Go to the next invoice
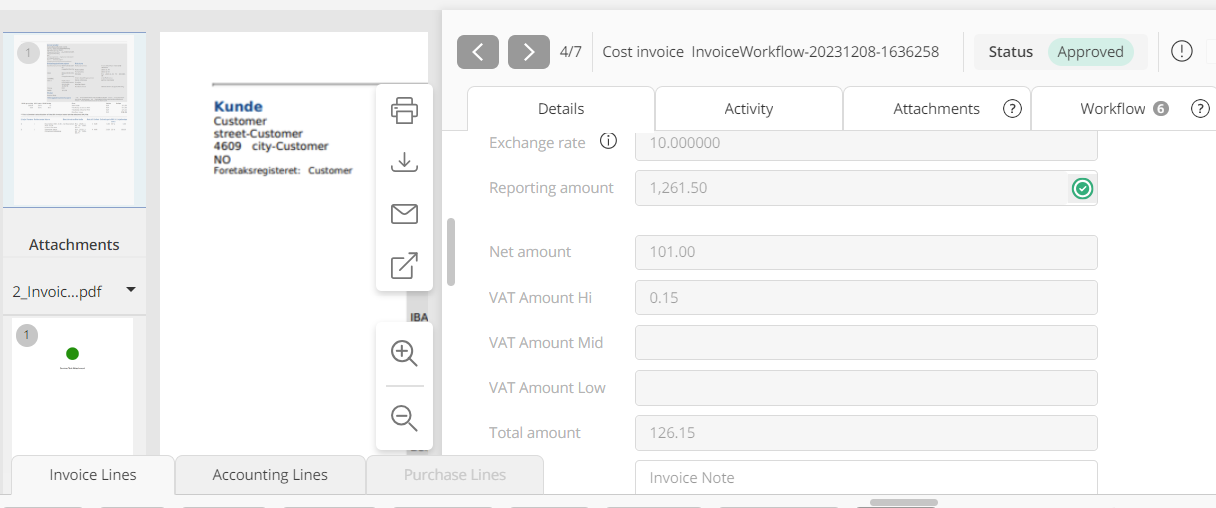1216x508 pixels. click(x=529, y=52)
